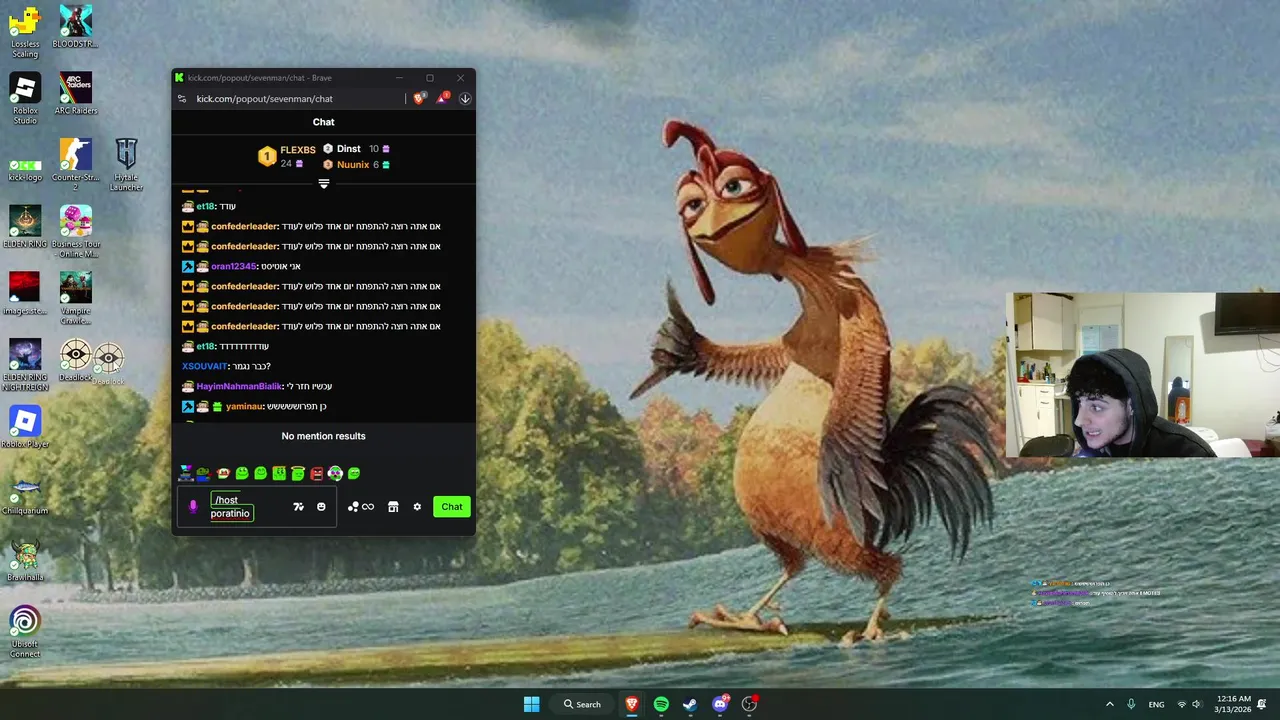The image size is (1280, 720).
Task: Click the Brave Rewards triangle icon
Action: (x=442, y=98)
